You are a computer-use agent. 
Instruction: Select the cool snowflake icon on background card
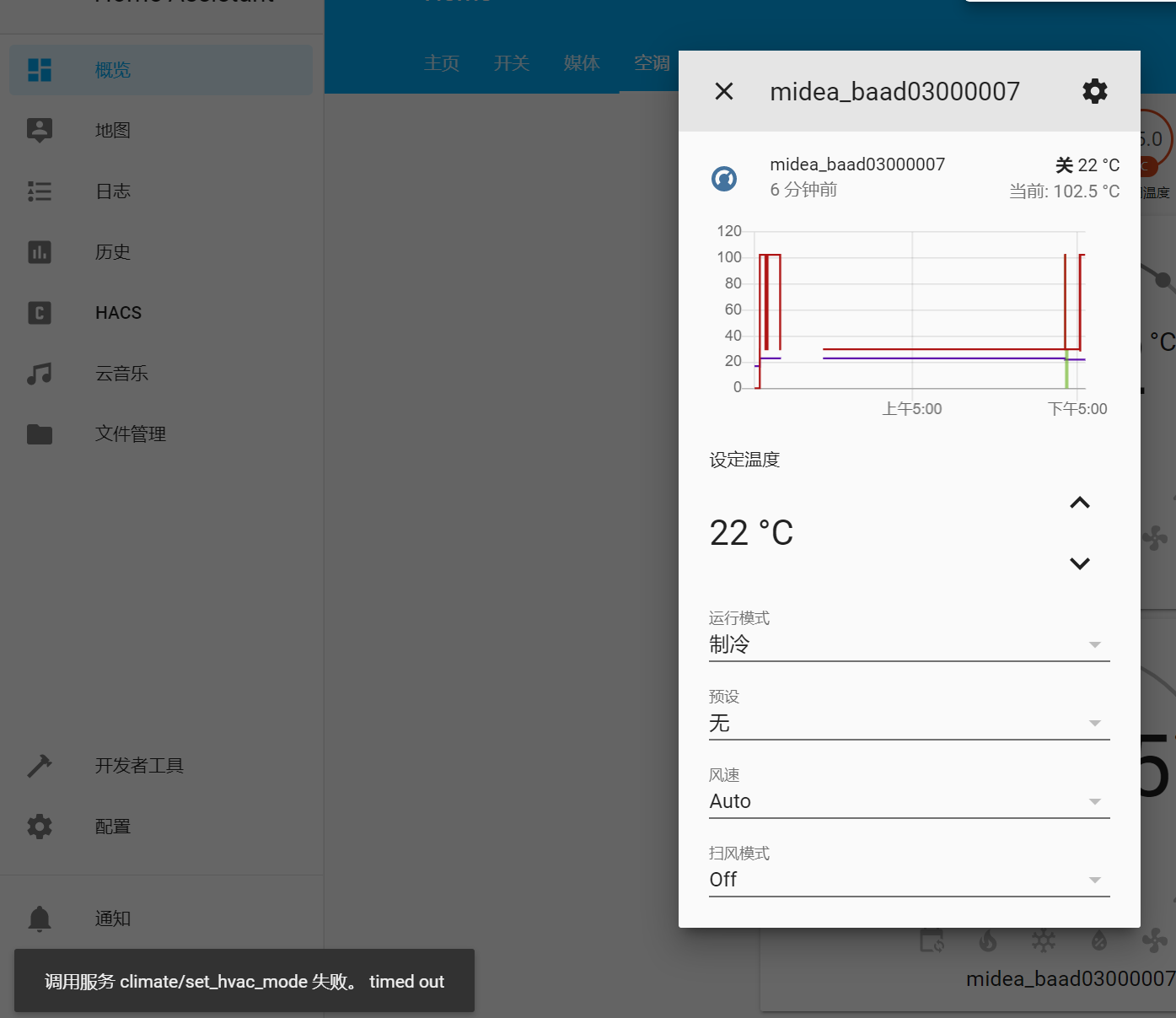[1044, 940]
